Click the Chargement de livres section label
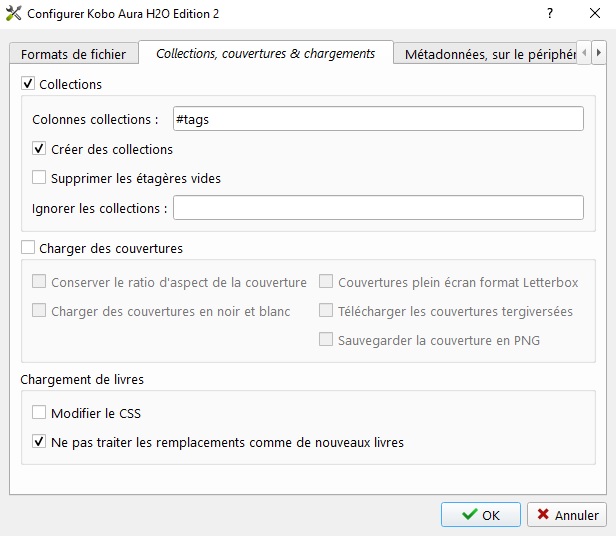Image resolution: width=616 pixels, height=536 pixels. click(82, 380)
